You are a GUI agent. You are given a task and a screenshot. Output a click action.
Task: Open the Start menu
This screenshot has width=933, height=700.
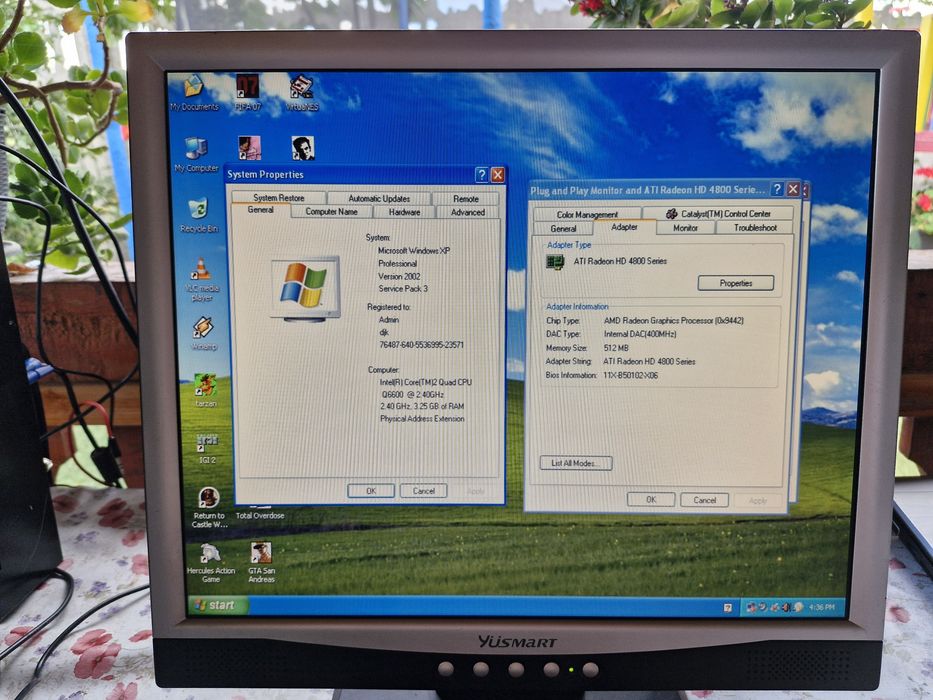point(217,605)
